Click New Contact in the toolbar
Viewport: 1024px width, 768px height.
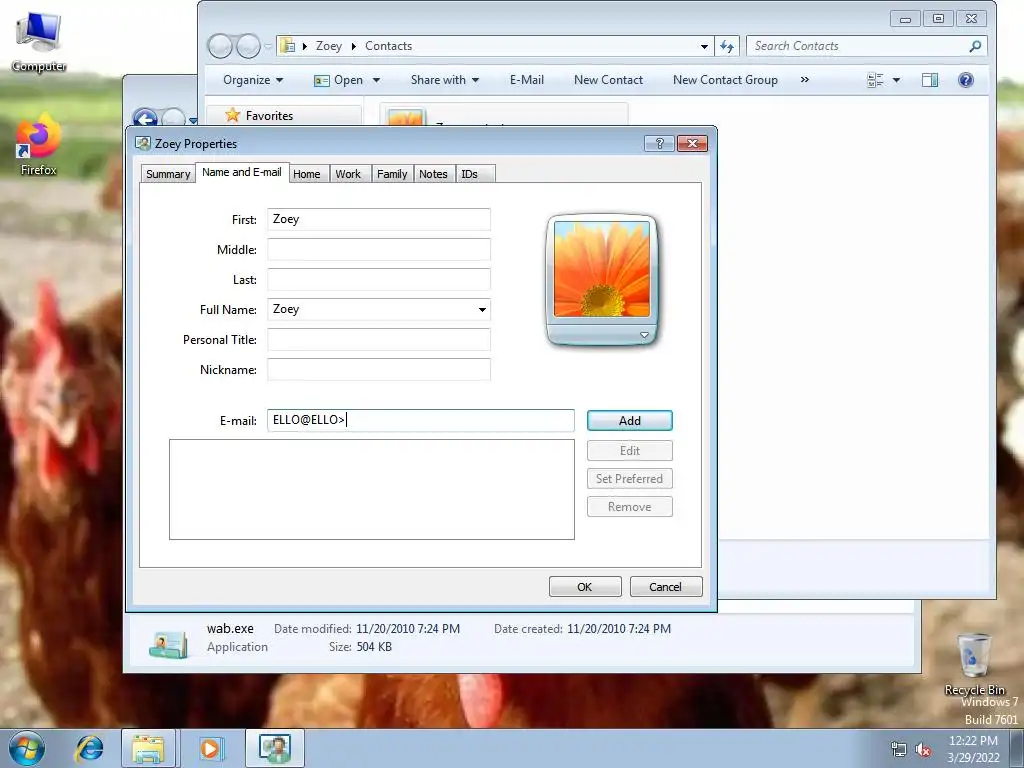[608, 80]
